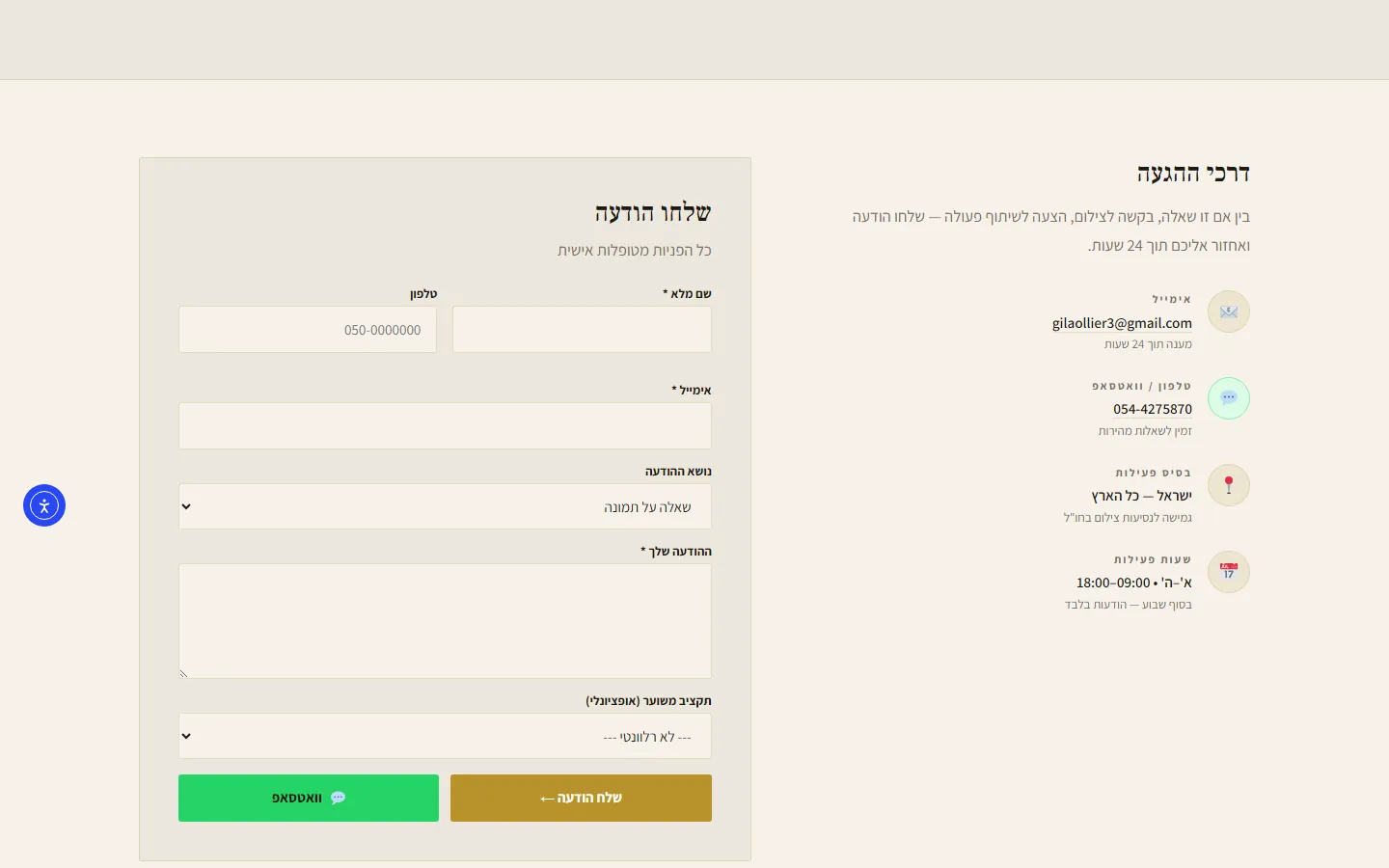Focus the אימייל input field
Viewport: 1389px width, 868px height.
click(x=445, y=426)
